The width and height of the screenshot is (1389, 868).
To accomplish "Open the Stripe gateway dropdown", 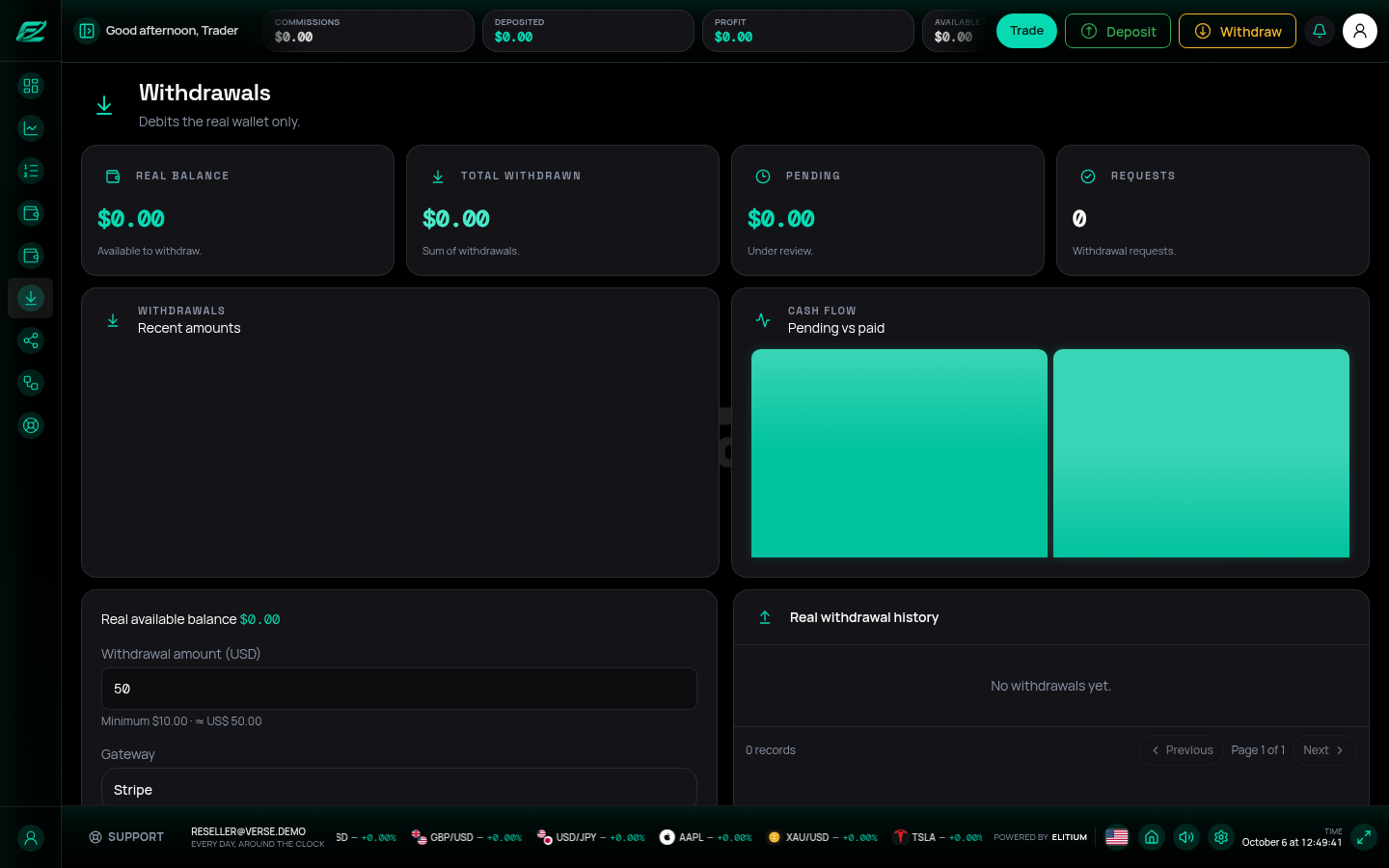I will pyautogui.click(x=399, y=789).
